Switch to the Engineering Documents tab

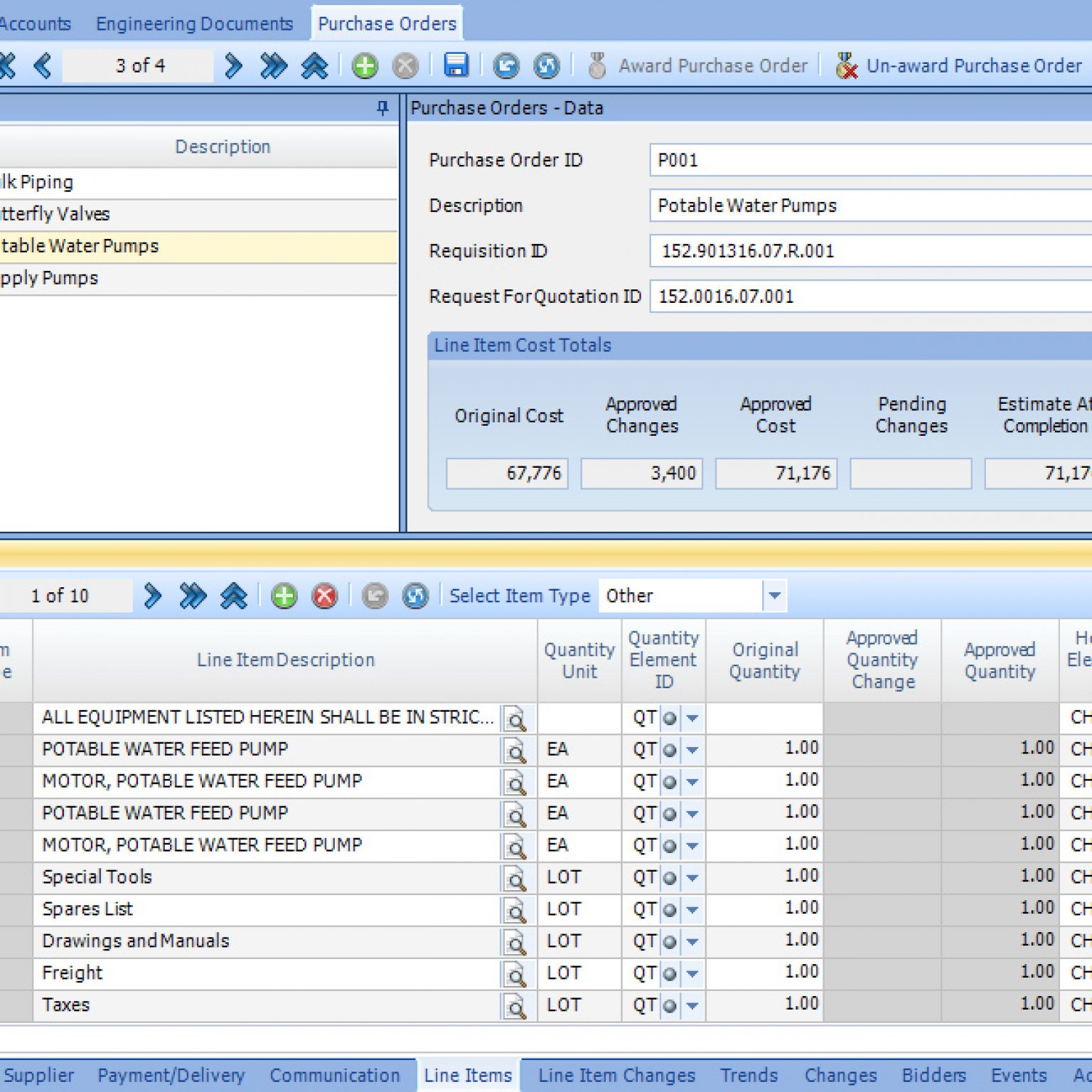(x=194, y=23)
